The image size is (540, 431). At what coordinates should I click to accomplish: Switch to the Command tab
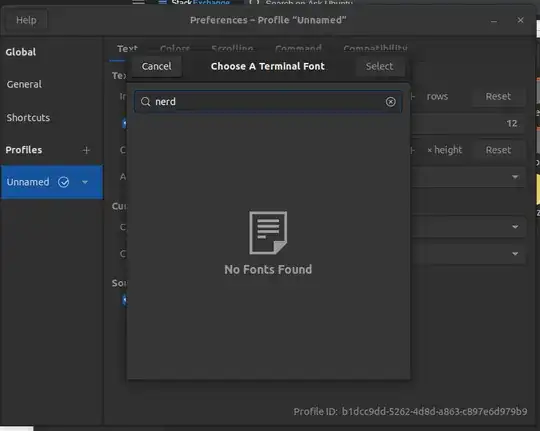click(298, 49)
